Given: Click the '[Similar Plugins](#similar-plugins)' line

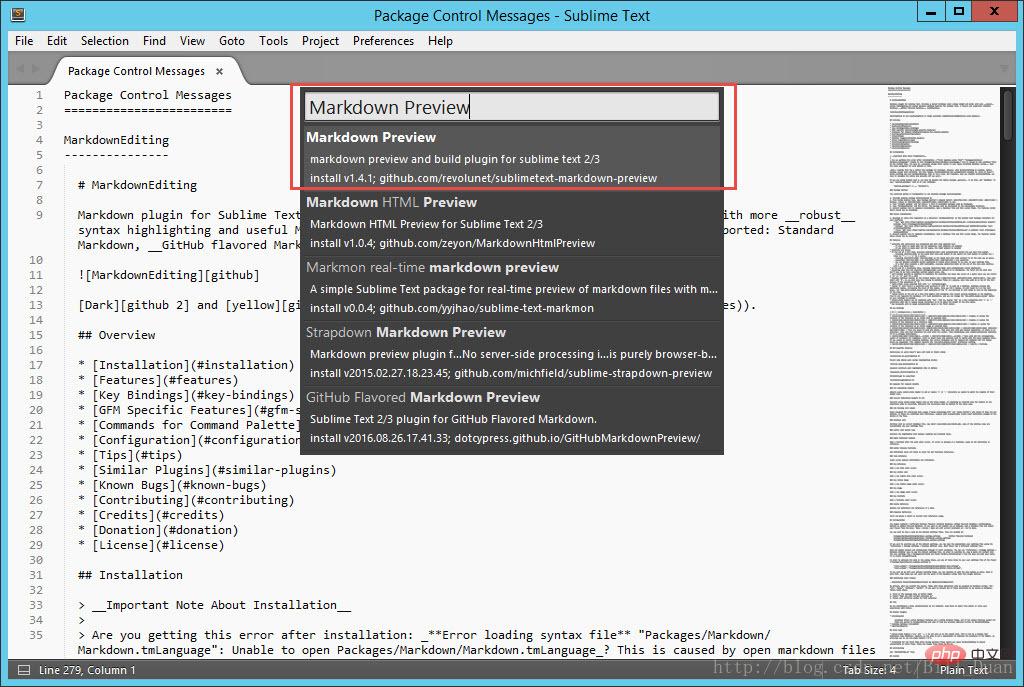Looking at the screenshot, I should (x=207, y=470).
